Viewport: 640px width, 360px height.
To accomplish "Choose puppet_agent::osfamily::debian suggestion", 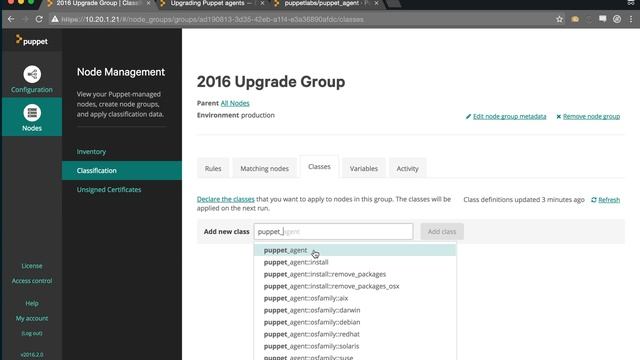I will tap(355, 322).
